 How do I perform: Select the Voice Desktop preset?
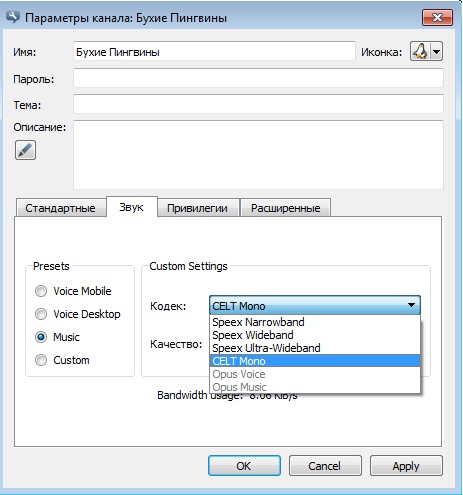pos(41,314)
